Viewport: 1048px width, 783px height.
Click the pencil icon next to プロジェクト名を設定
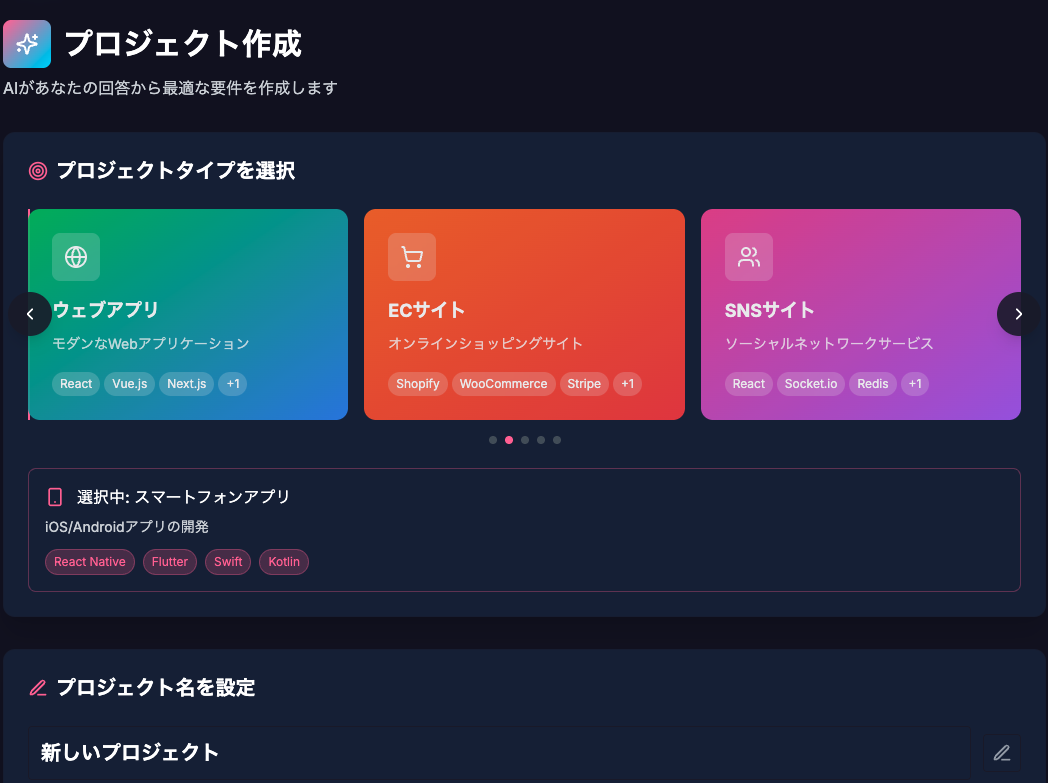click(38, 688)
